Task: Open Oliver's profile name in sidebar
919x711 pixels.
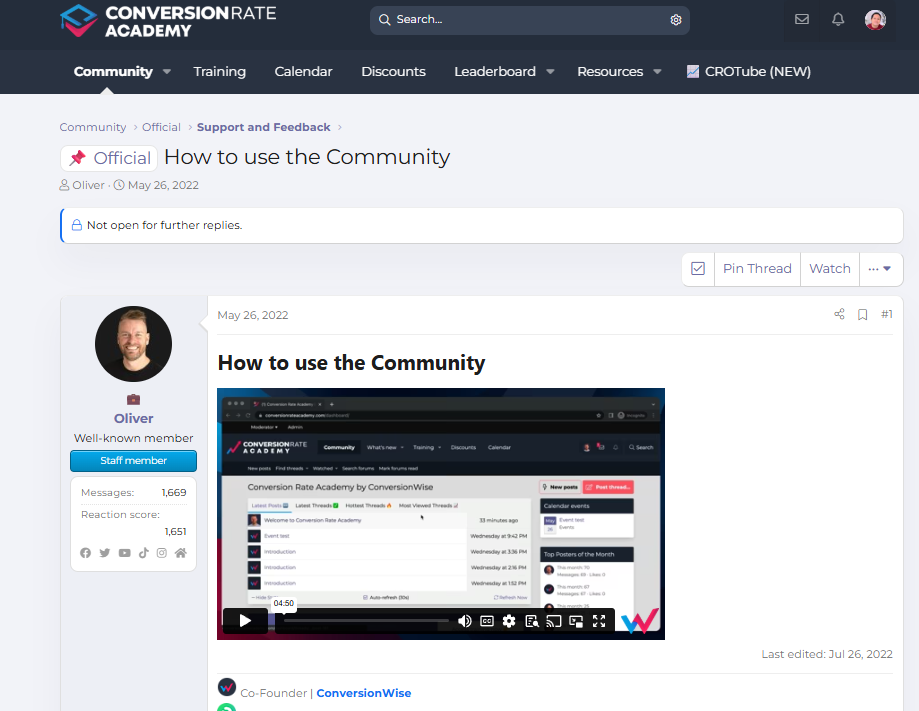Action: 134,419
